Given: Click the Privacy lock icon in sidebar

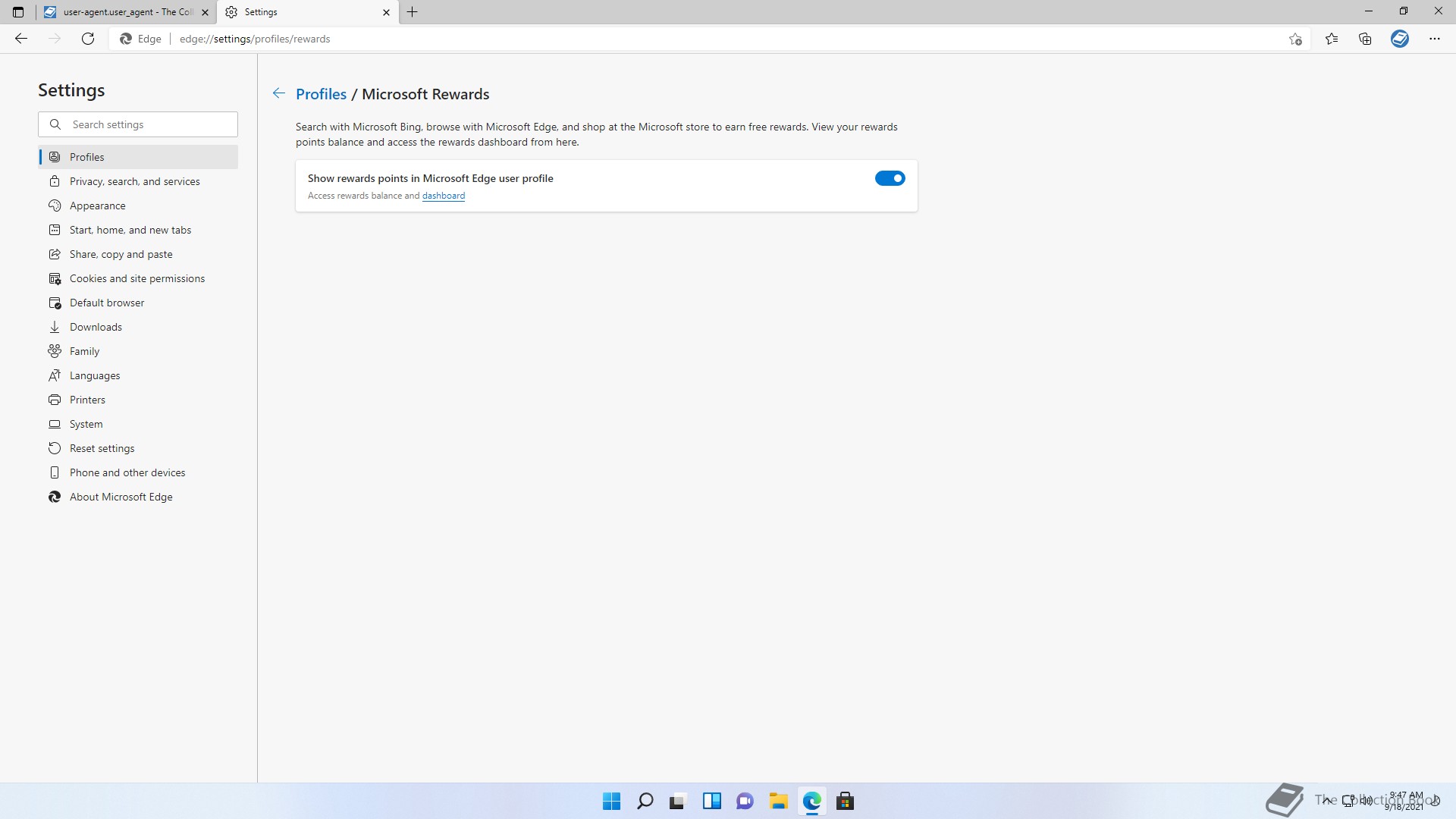Looking at the screenshot, I should 55,181.
